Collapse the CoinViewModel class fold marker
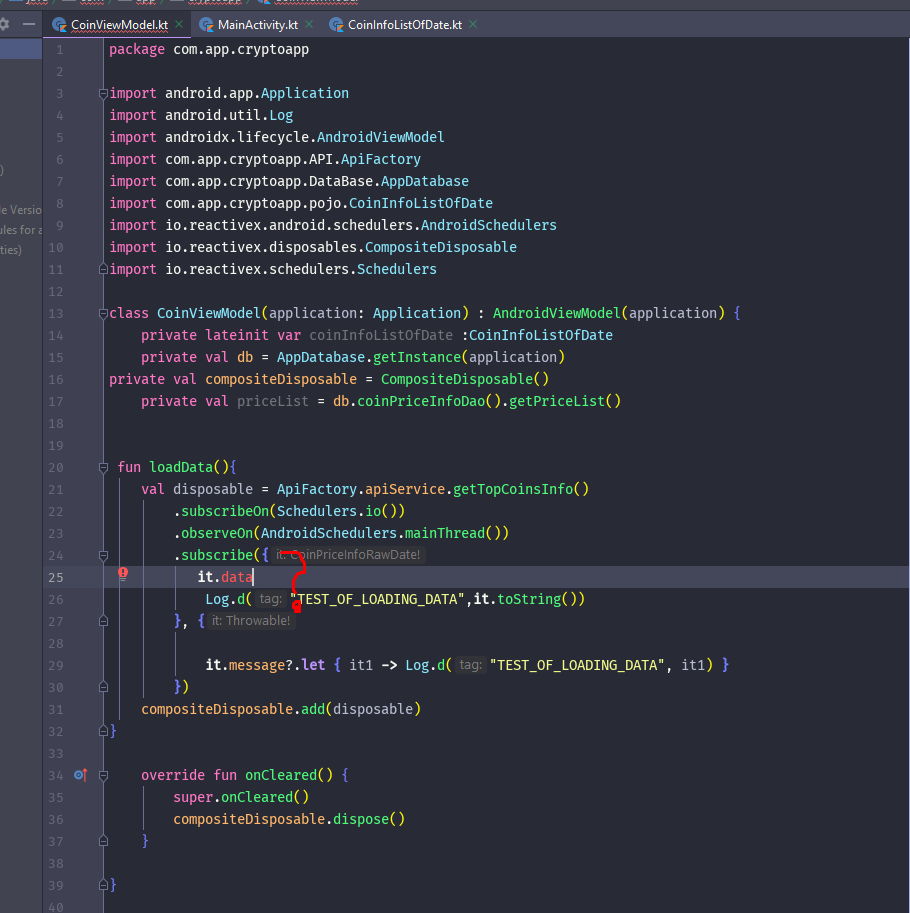This screenshot has width=910, height=913. point(103,313)
